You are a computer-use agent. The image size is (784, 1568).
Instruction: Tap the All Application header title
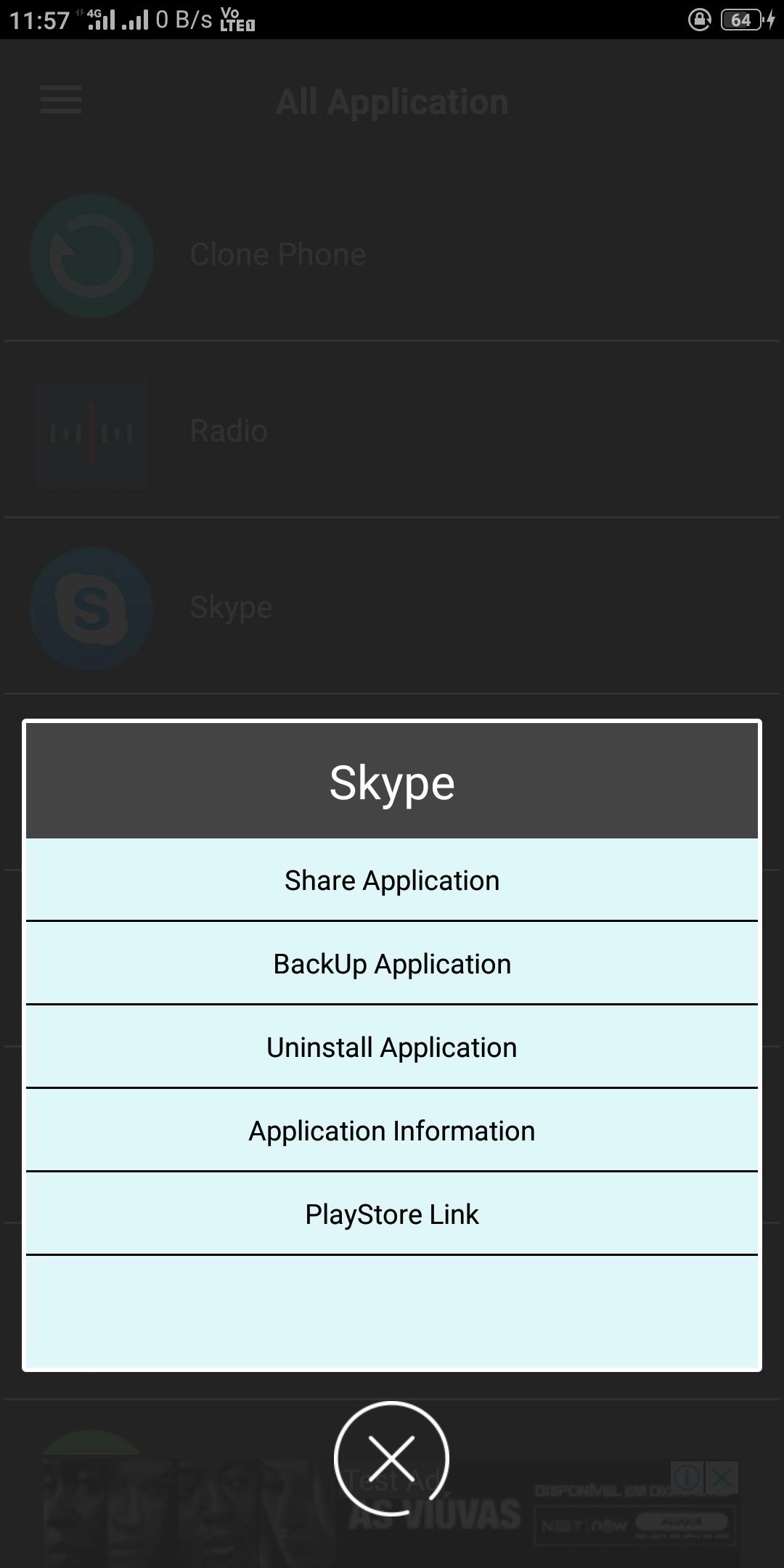click(x=392, y=102)
